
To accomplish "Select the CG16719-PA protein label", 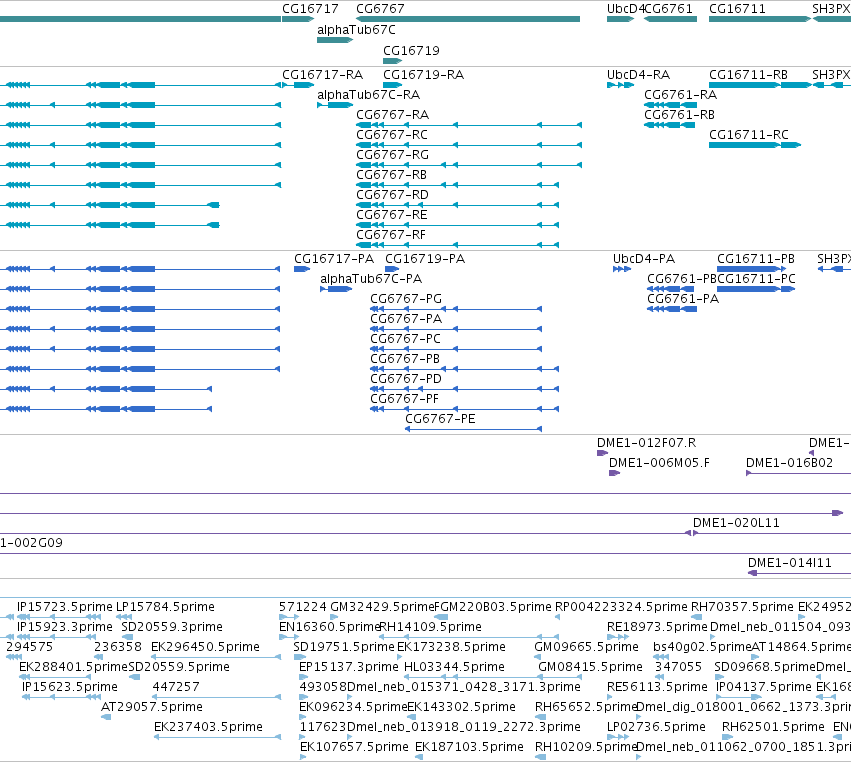I will tap(425, 258).
